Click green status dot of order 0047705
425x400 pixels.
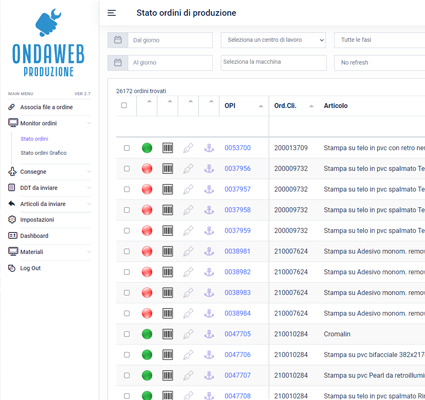pyautogui.click(x=147, y=334)
